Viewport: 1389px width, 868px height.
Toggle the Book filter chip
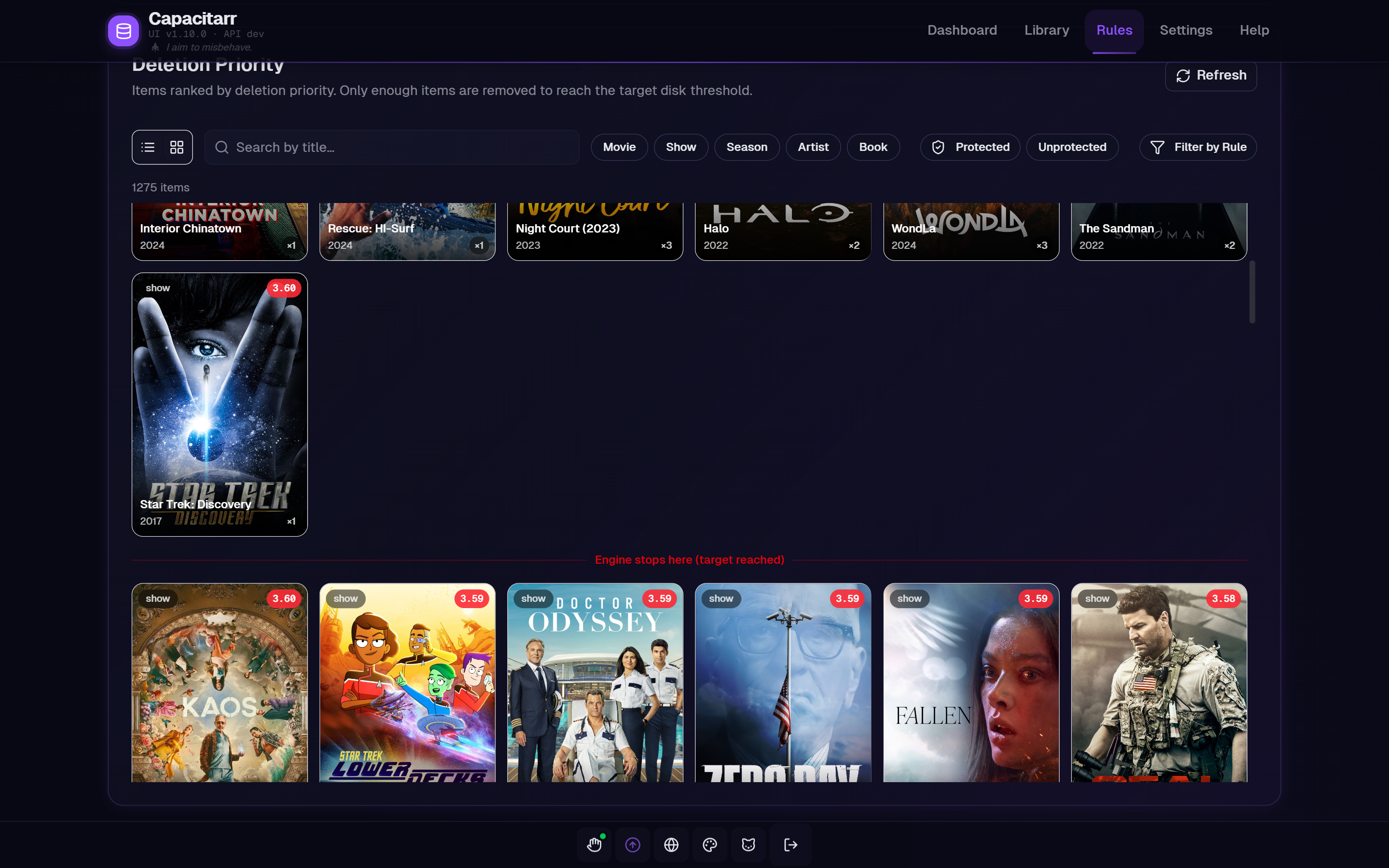tap(873, 148)
